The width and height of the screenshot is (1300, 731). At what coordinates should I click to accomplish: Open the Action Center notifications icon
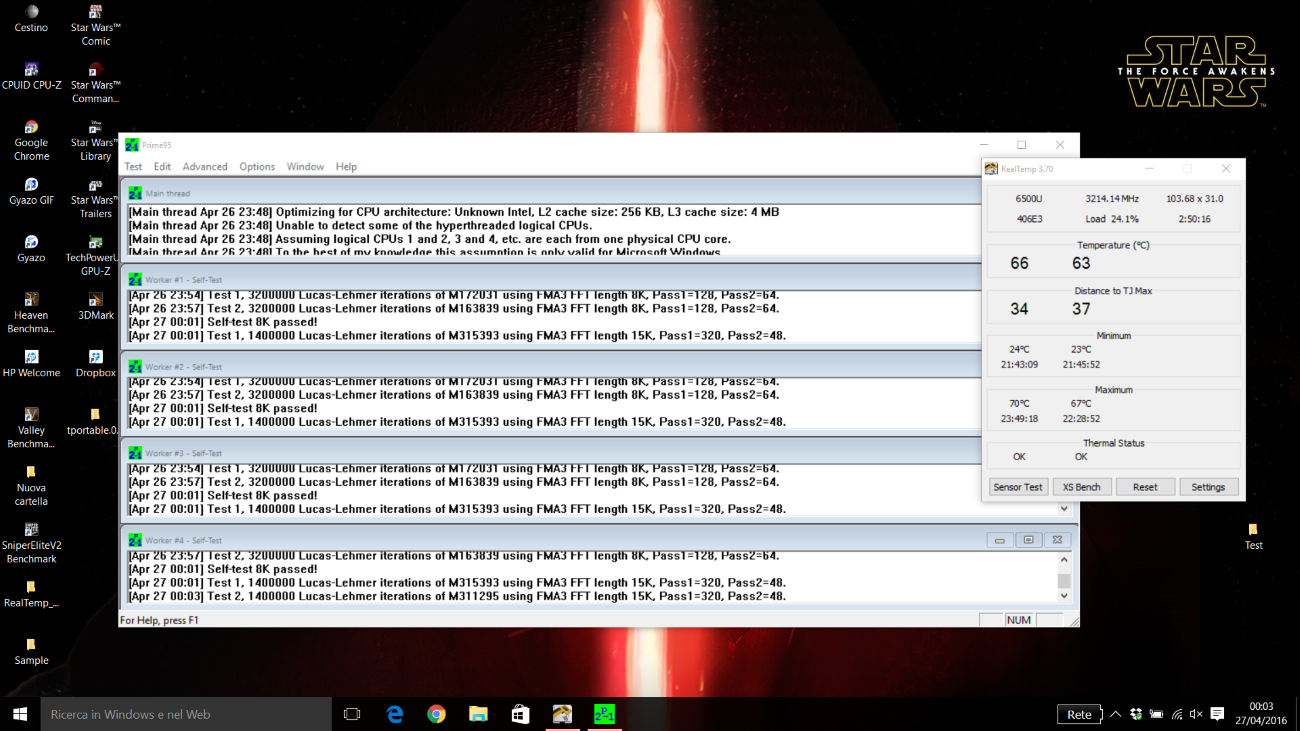click(x=1217, y=714)
